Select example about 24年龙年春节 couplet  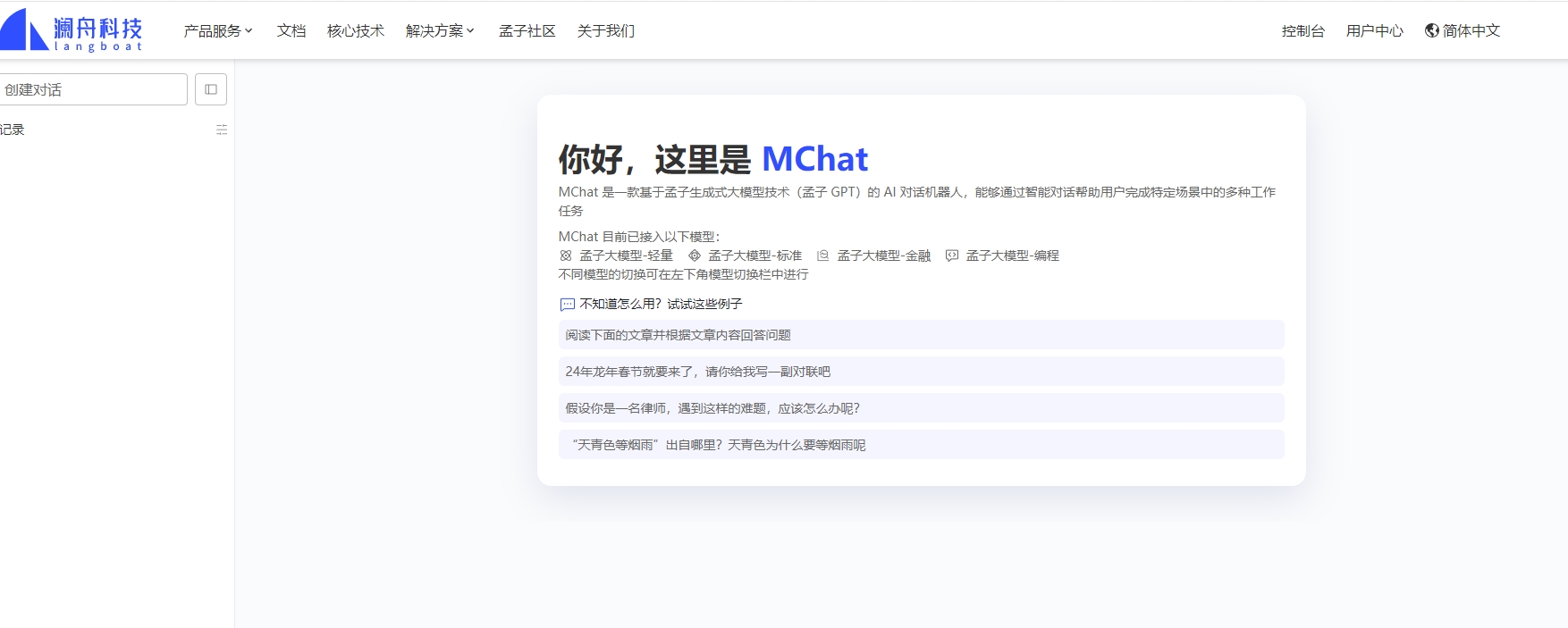[x=922, y=372]
